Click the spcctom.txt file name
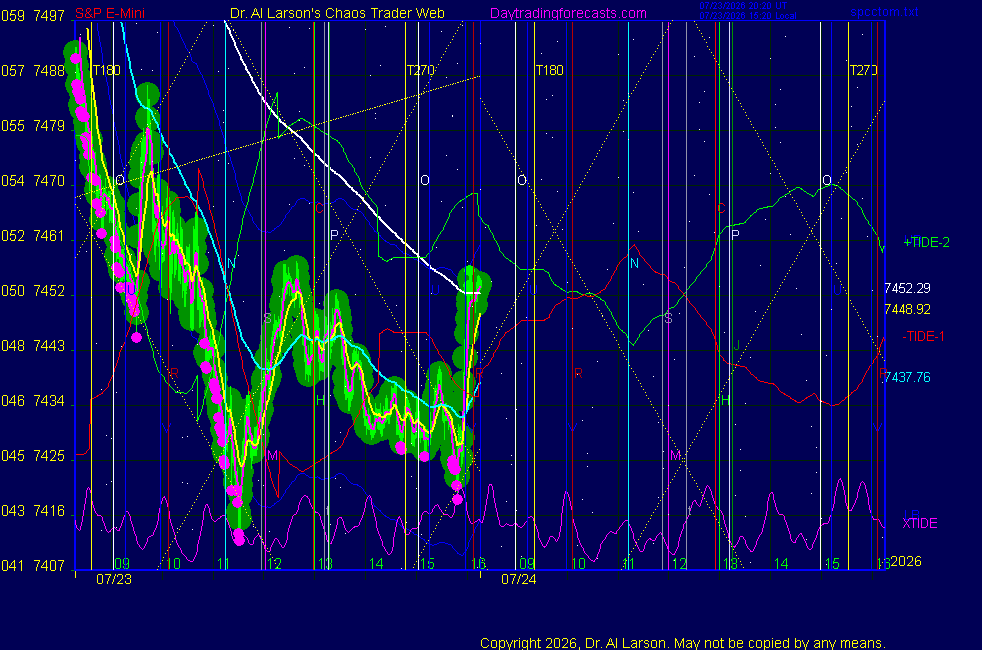The height and width of the screenshot is (650, 982). [884, 12]
